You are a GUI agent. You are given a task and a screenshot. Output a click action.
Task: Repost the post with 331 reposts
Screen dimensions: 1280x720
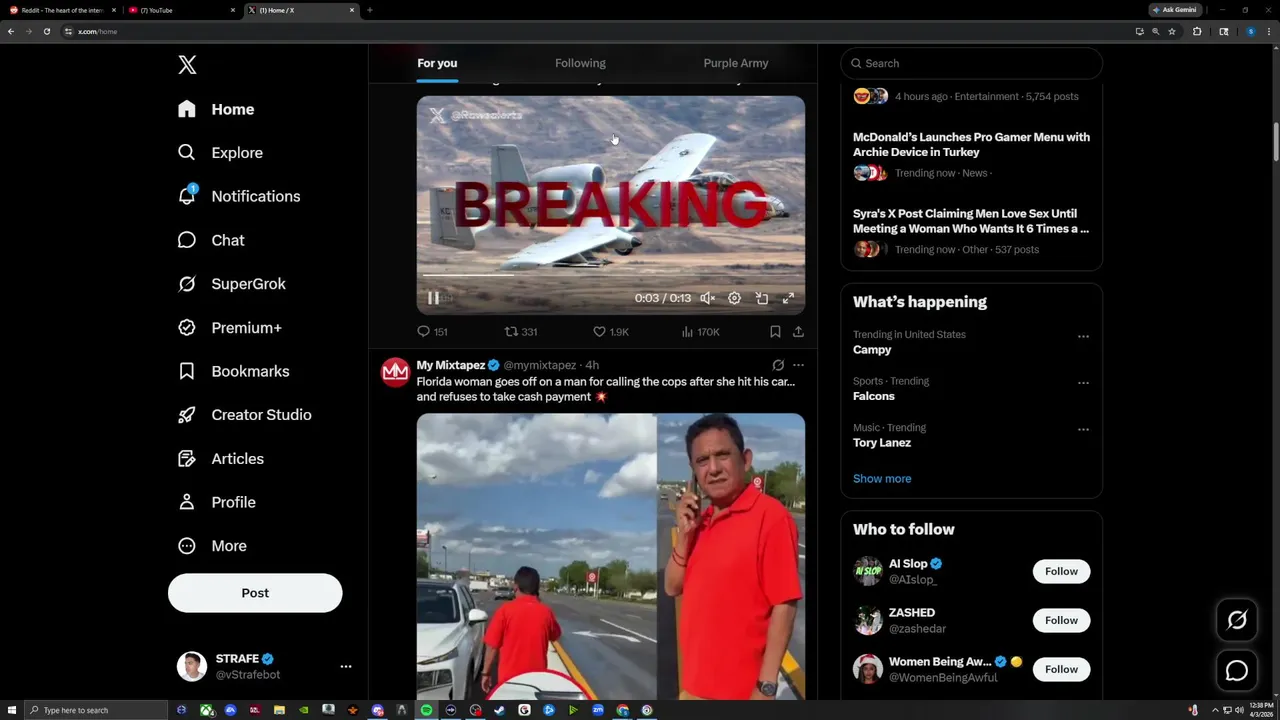coord(521,332)
